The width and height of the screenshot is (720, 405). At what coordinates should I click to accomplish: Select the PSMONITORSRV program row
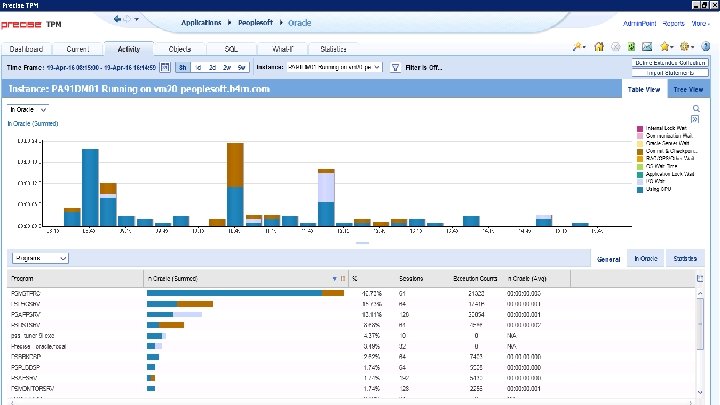pos(351,388)
